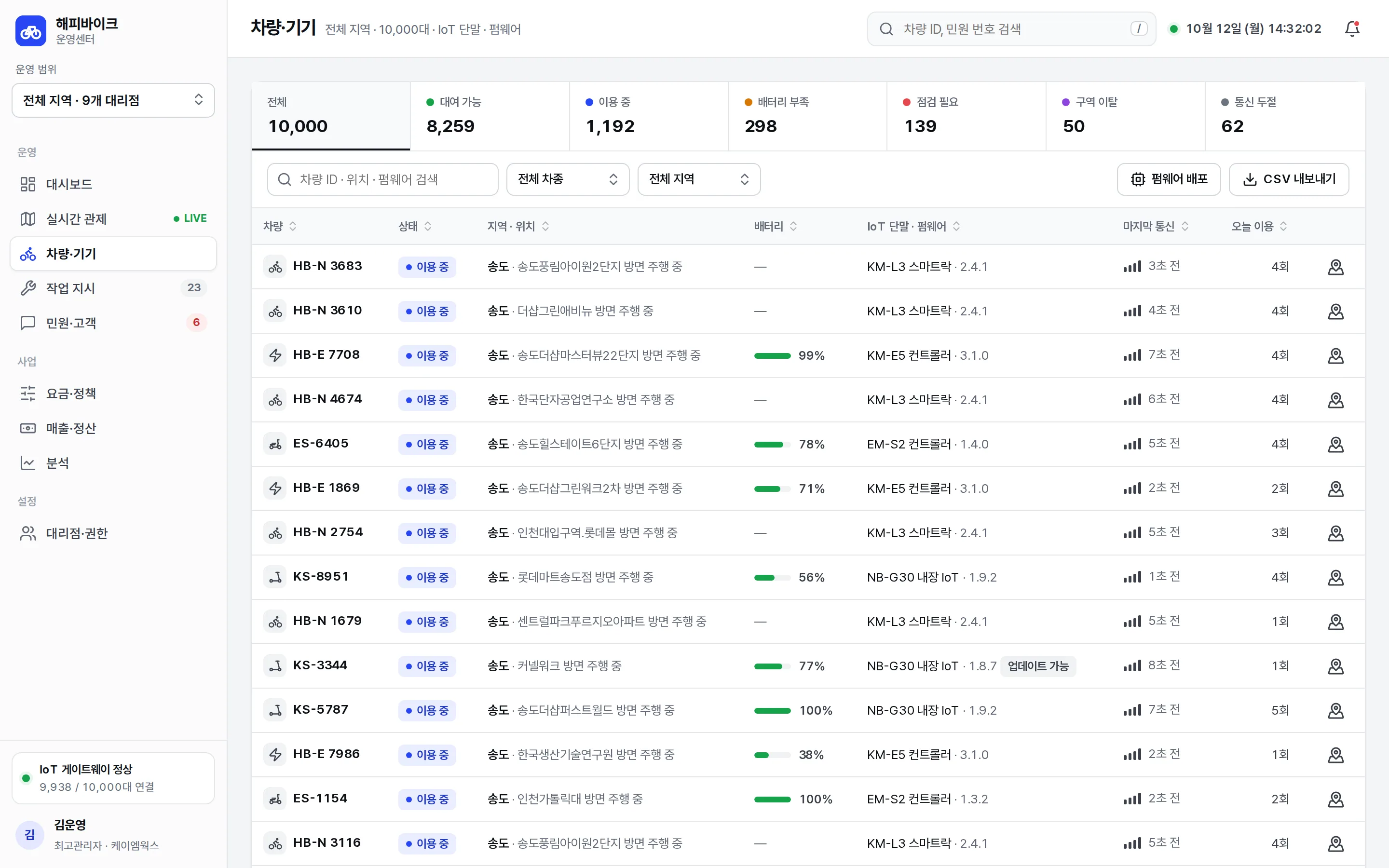Screen dimensions: 1389x868
Task: Click signal strength bars for KS-5787
Action: click(x=1132, y=711)
